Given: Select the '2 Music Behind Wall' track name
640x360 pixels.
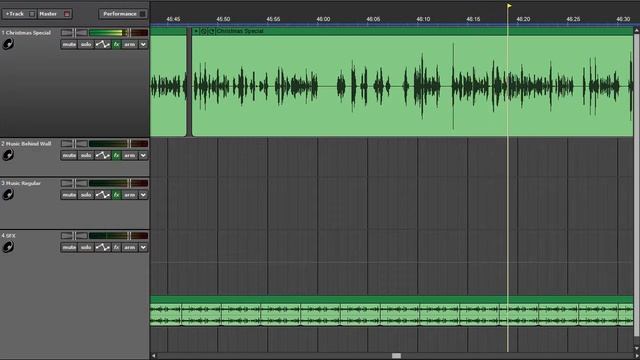Looking at the screenshot, I should coord(26,144).
